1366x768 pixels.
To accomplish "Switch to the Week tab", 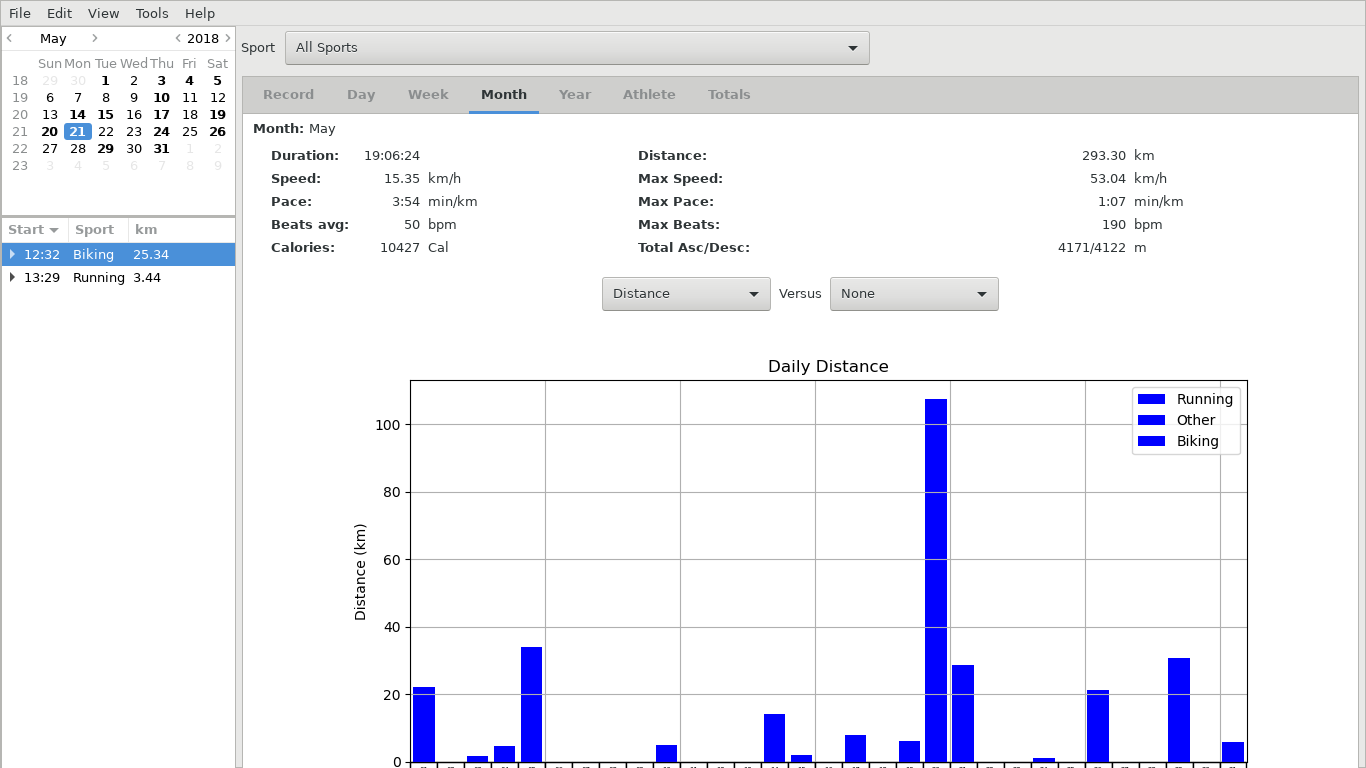I will 428,95.
